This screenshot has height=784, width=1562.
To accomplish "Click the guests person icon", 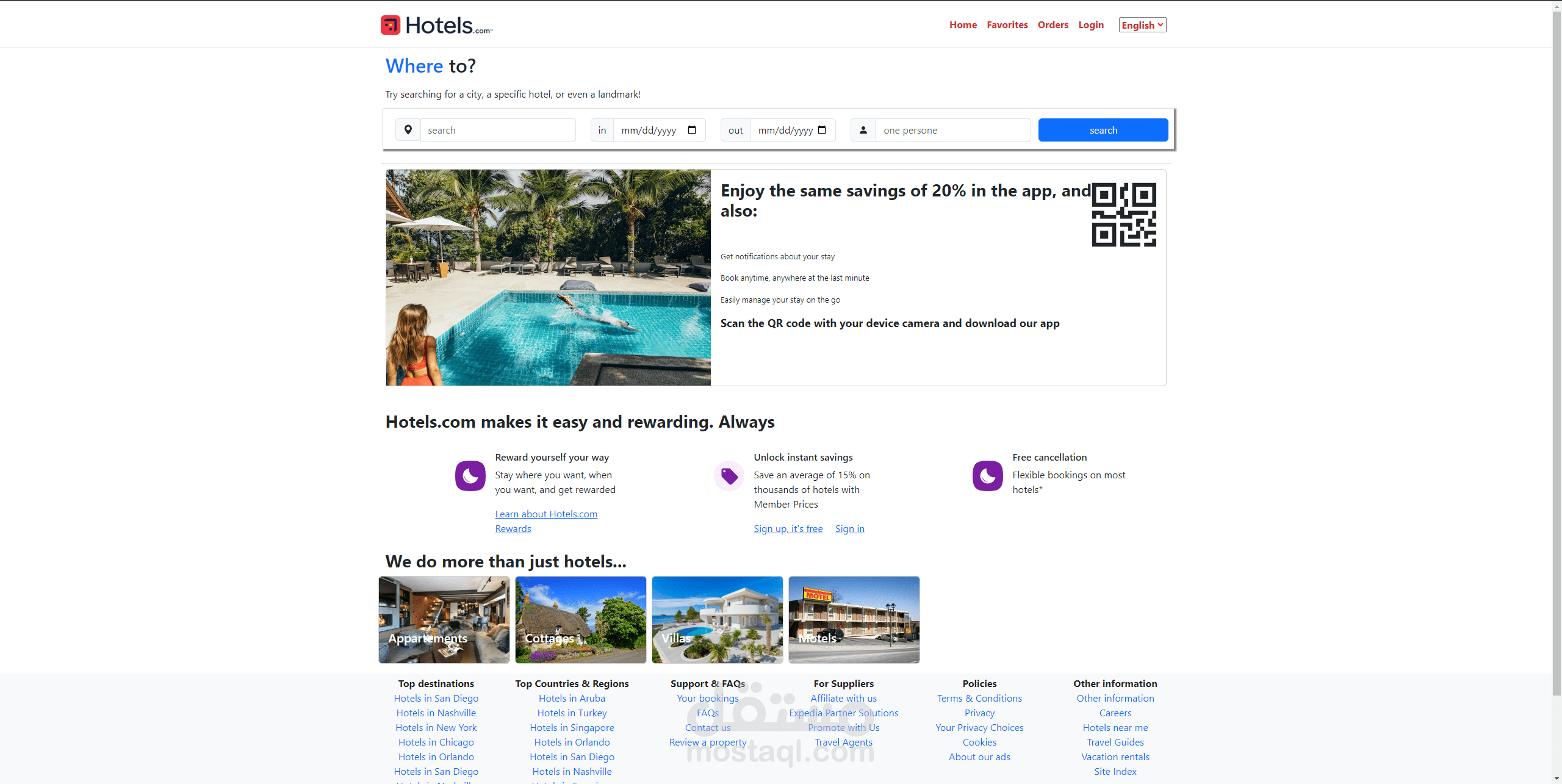I will coord(862,129).
